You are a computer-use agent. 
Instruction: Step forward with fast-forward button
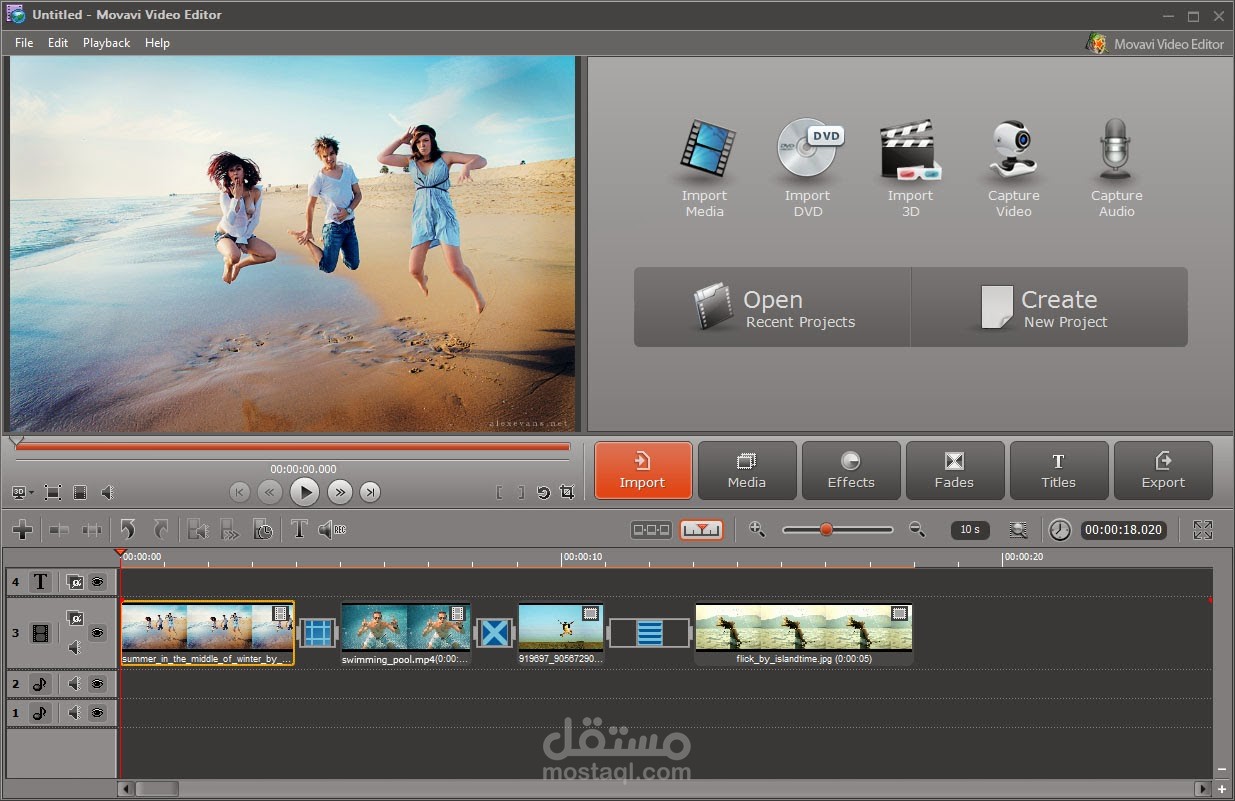(340, 491)
